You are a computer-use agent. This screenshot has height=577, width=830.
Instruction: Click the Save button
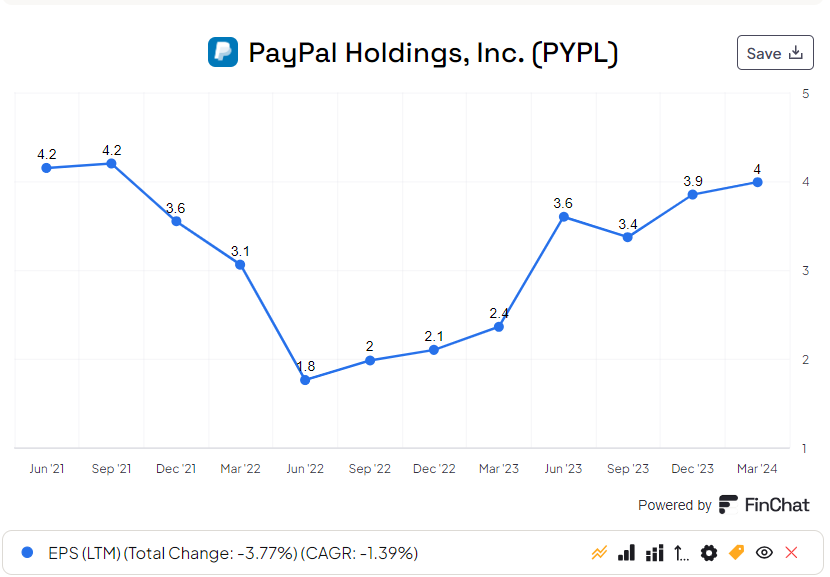click(775, 53)
